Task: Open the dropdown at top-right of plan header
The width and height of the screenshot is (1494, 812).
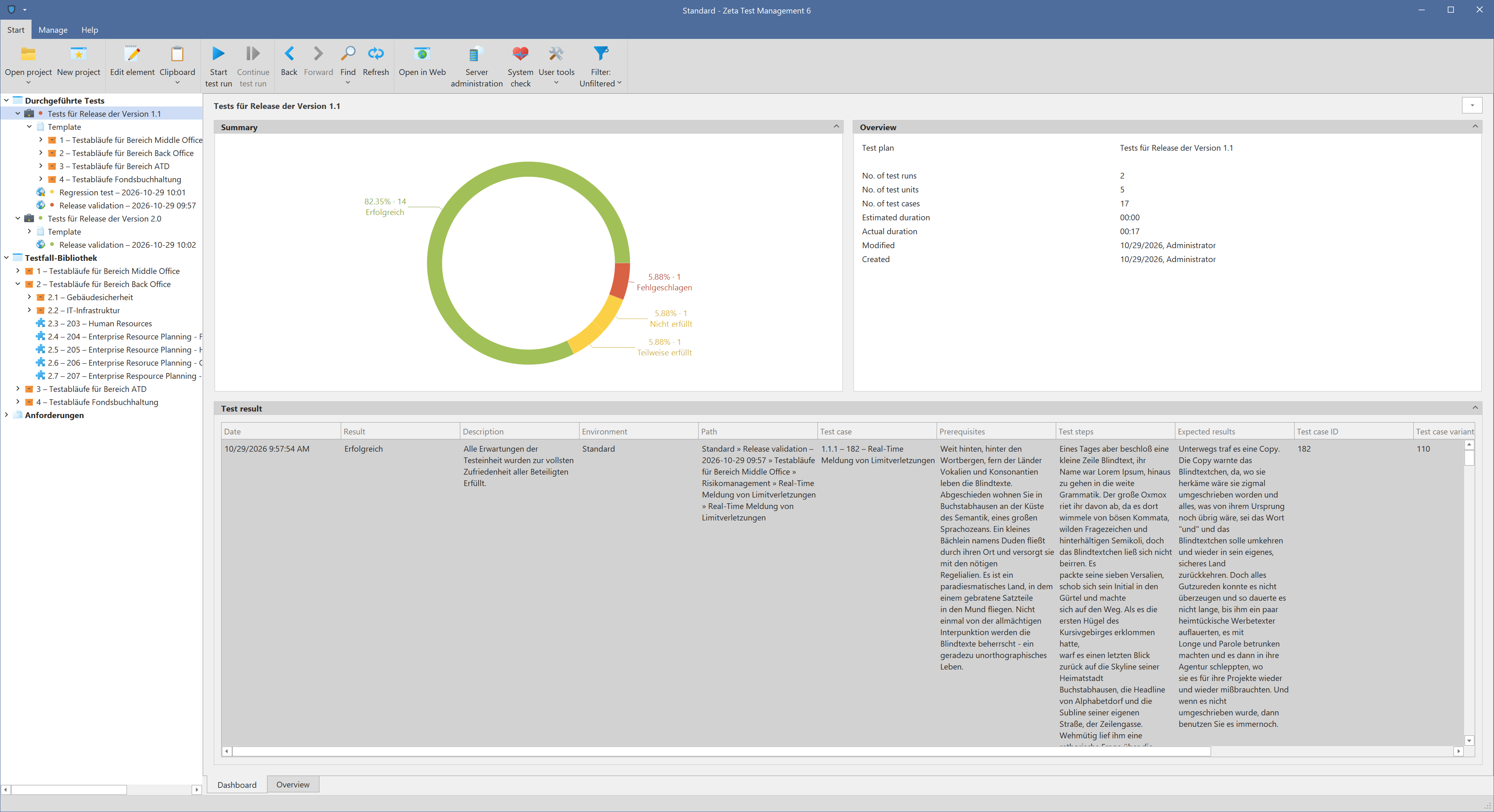Action: pyautogui.click(x=1472, y=106)
